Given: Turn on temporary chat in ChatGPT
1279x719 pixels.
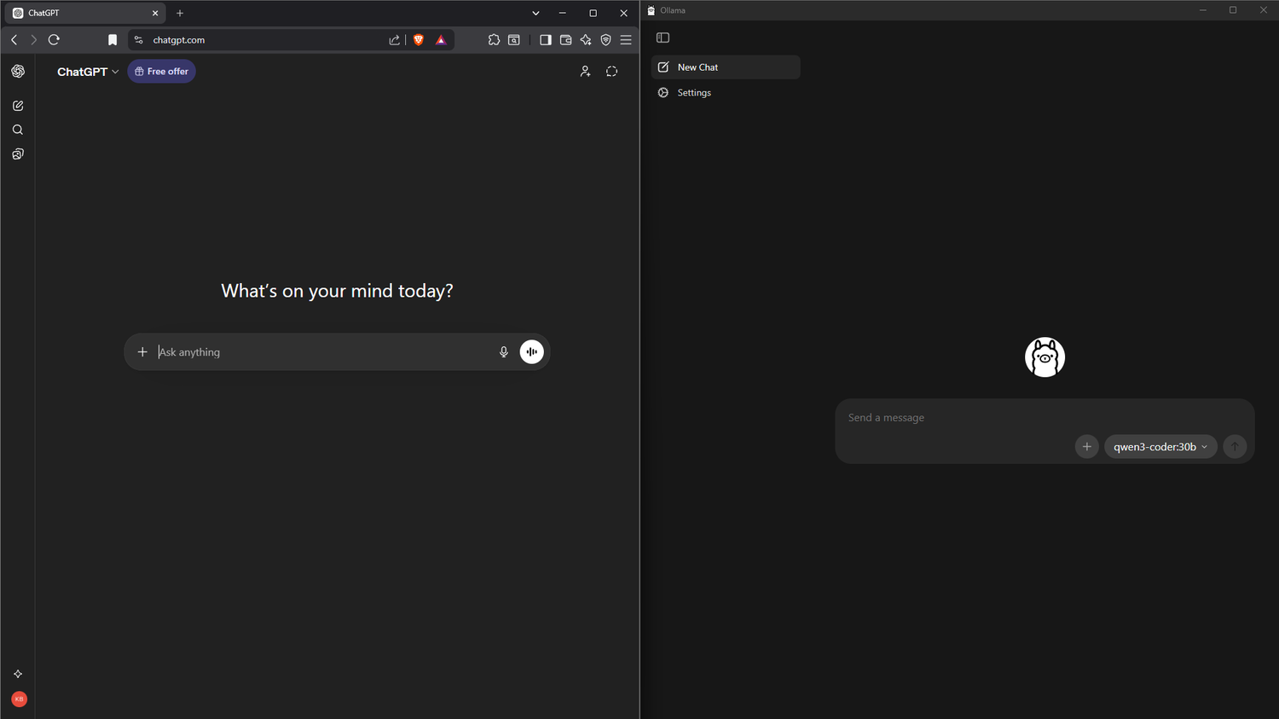Looking at the screenshot, I should pos(612,71).
